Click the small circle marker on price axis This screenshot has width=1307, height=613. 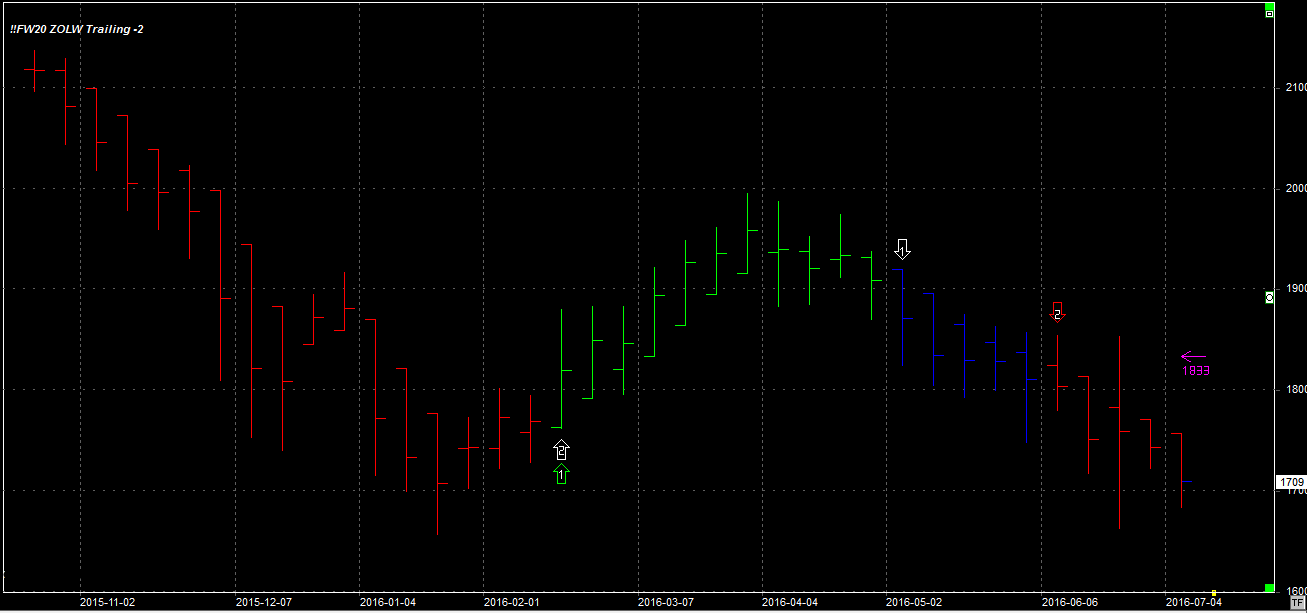point(1269,297)
